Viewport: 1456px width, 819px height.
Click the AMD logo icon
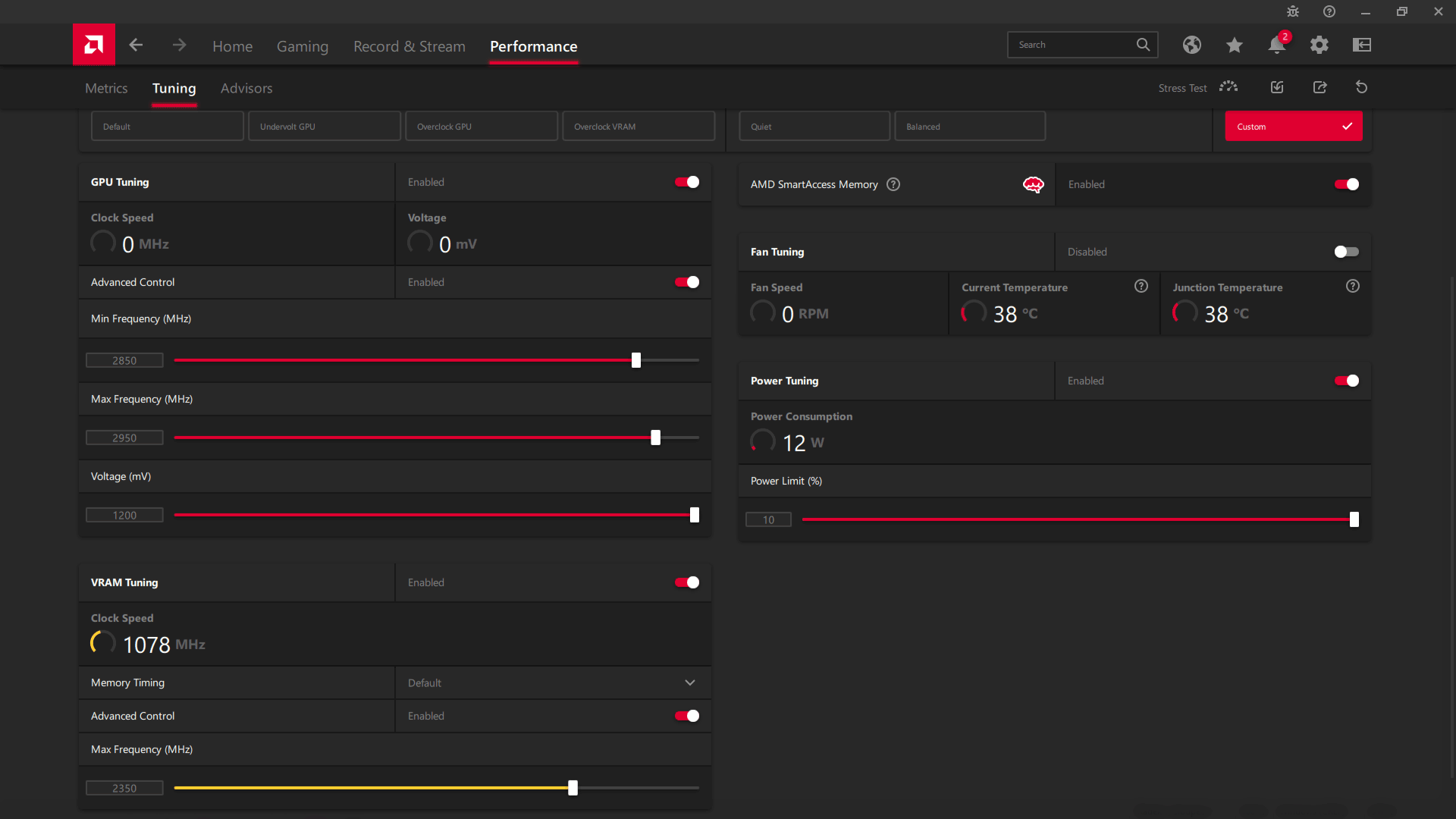click(x=94, y=45)
